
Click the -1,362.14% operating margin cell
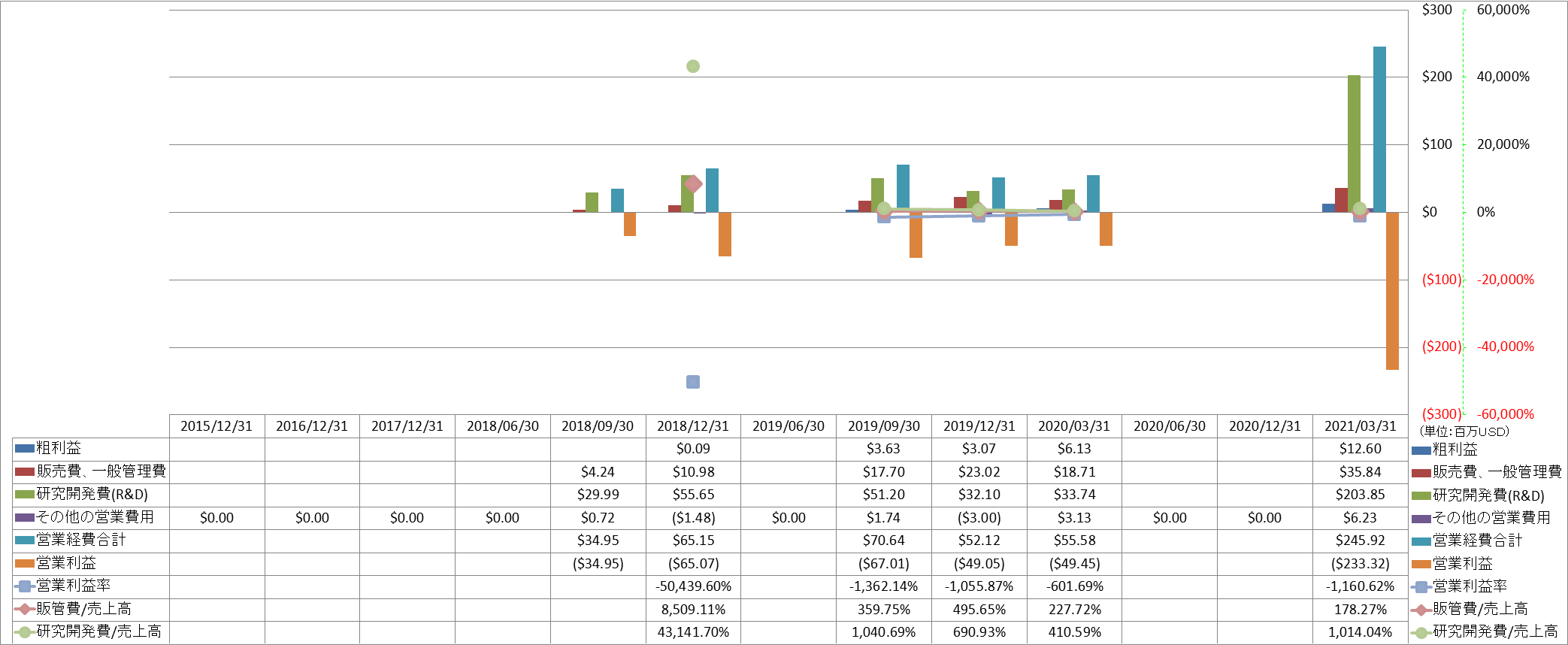pyautogui.click(x=884, y=586)
